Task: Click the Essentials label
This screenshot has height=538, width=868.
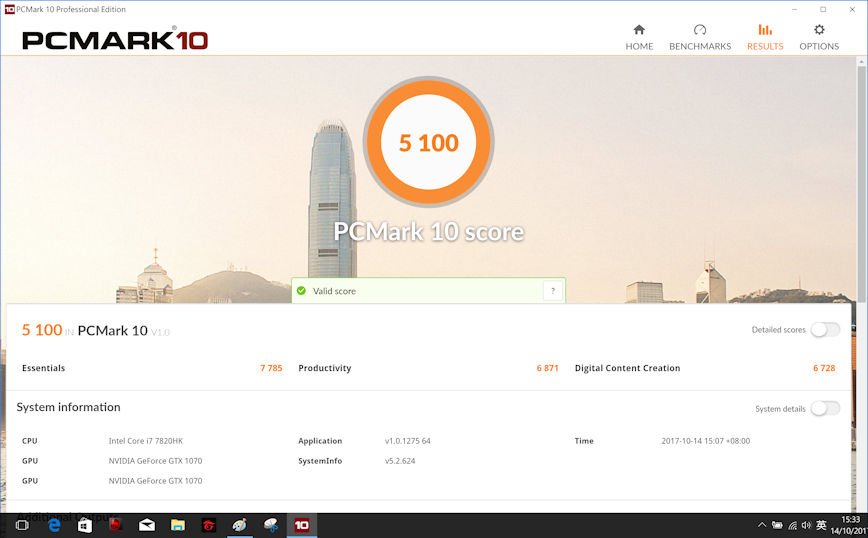Action: pyautogui.click(x=43, y=368)
